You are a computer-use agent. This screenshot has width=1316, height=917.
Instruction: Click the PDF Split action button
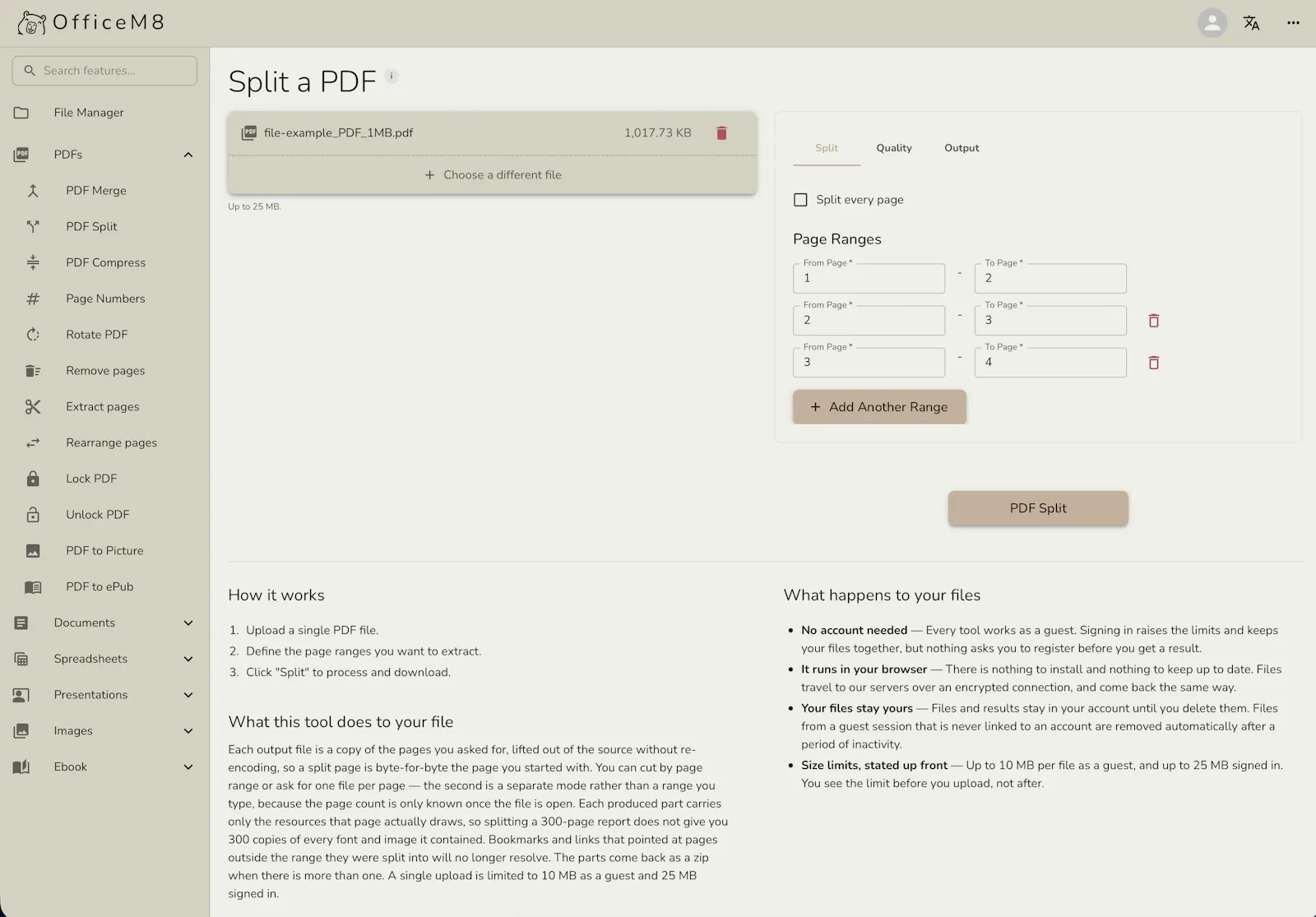(x=1038, y=508)
